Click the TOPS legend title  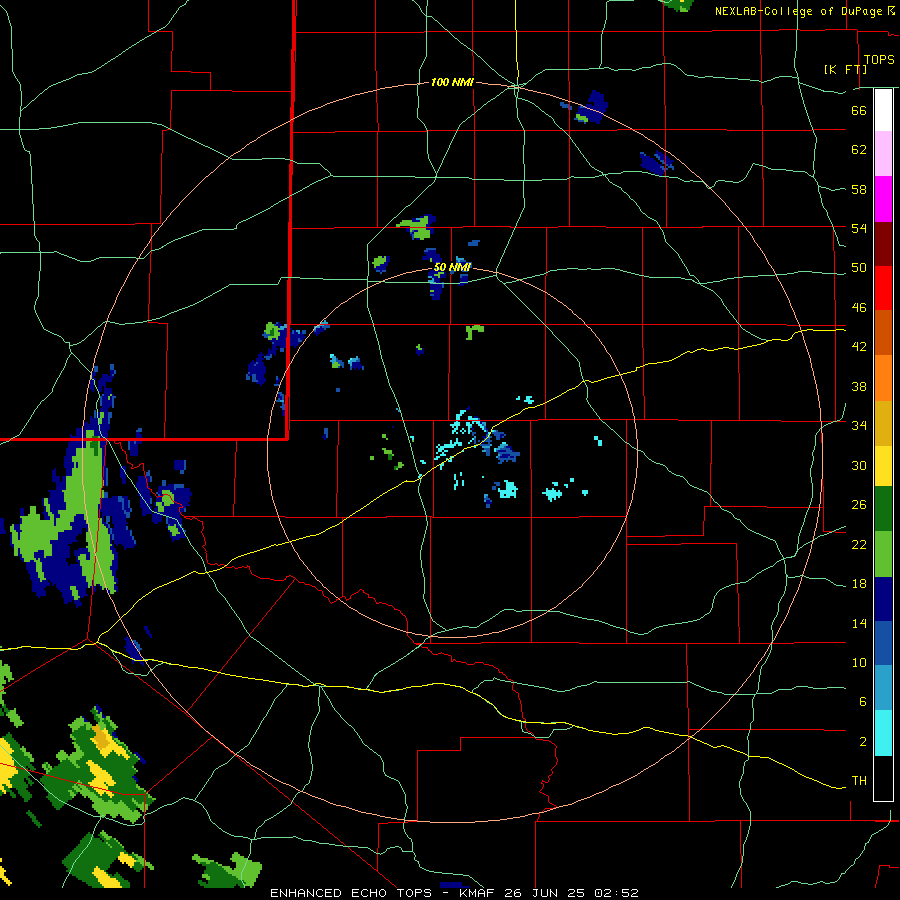pyautogui.click(x=879, y=60)
